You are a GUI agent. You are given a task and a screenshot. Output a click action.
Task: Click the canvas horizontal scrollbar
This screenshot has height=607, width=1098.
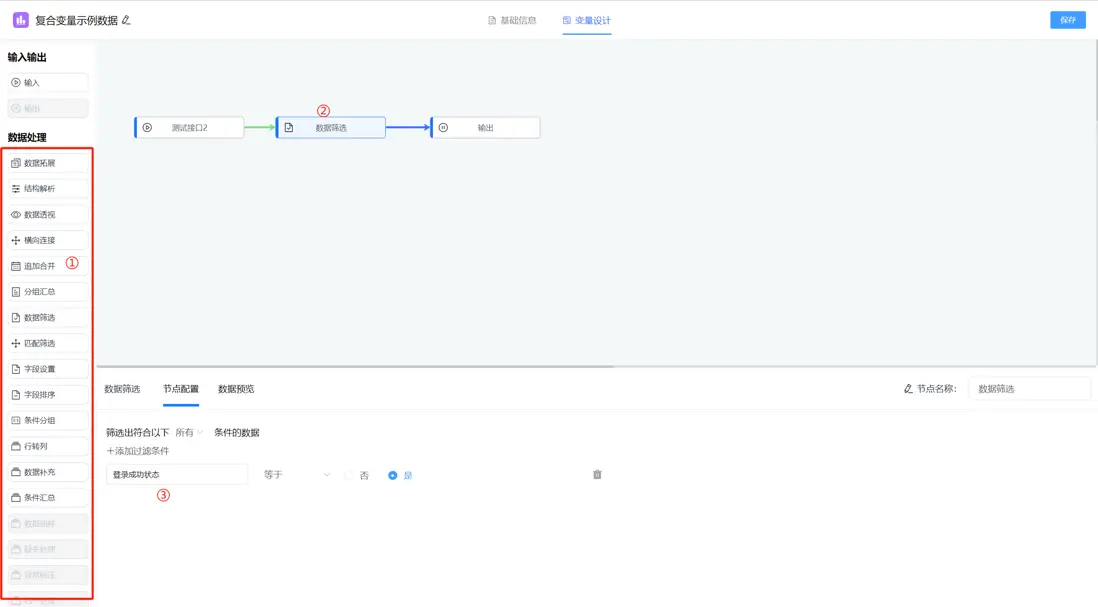[x=356, y=366]
